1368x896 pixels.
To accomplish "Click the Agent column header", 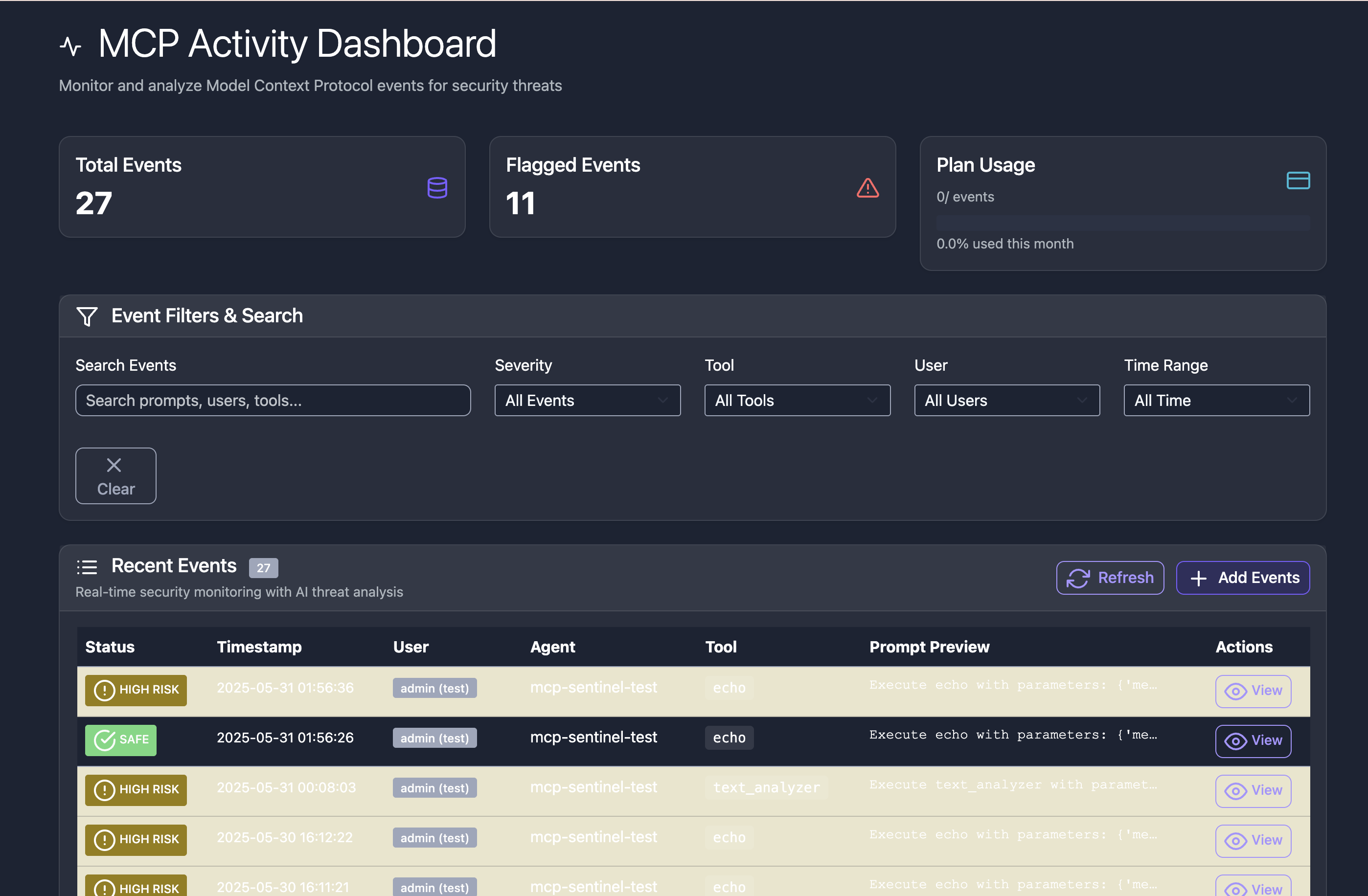I will point(552,647).
